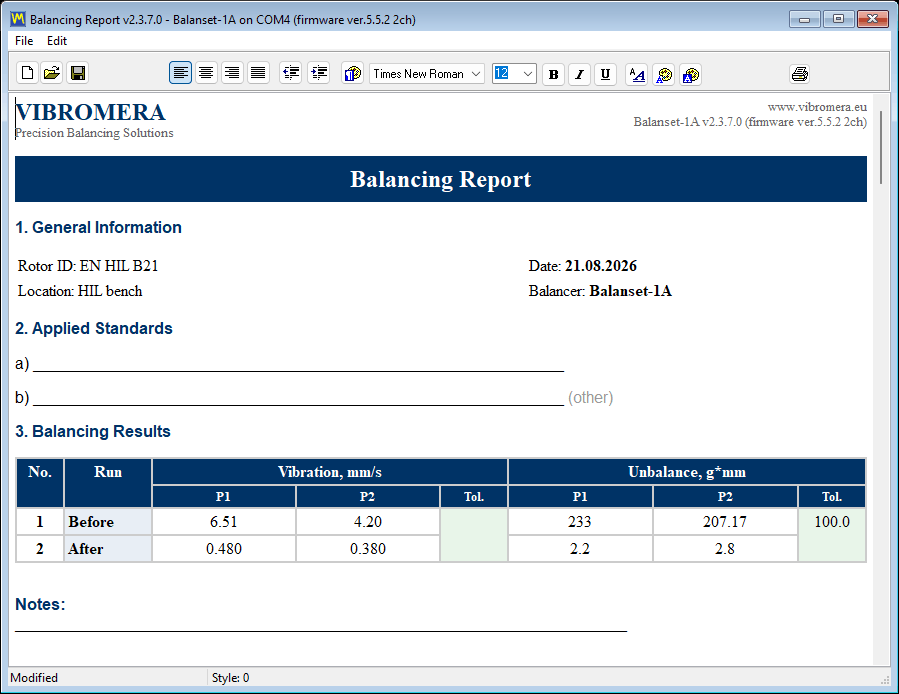Align text to the left
Viewport: 899px width, 694px height.
click(180, 73)
